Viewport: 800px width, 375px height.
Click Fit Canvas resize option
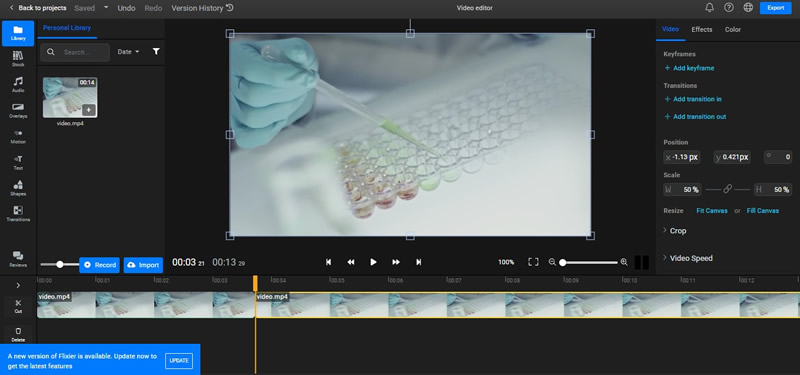(x=712, y=211)
